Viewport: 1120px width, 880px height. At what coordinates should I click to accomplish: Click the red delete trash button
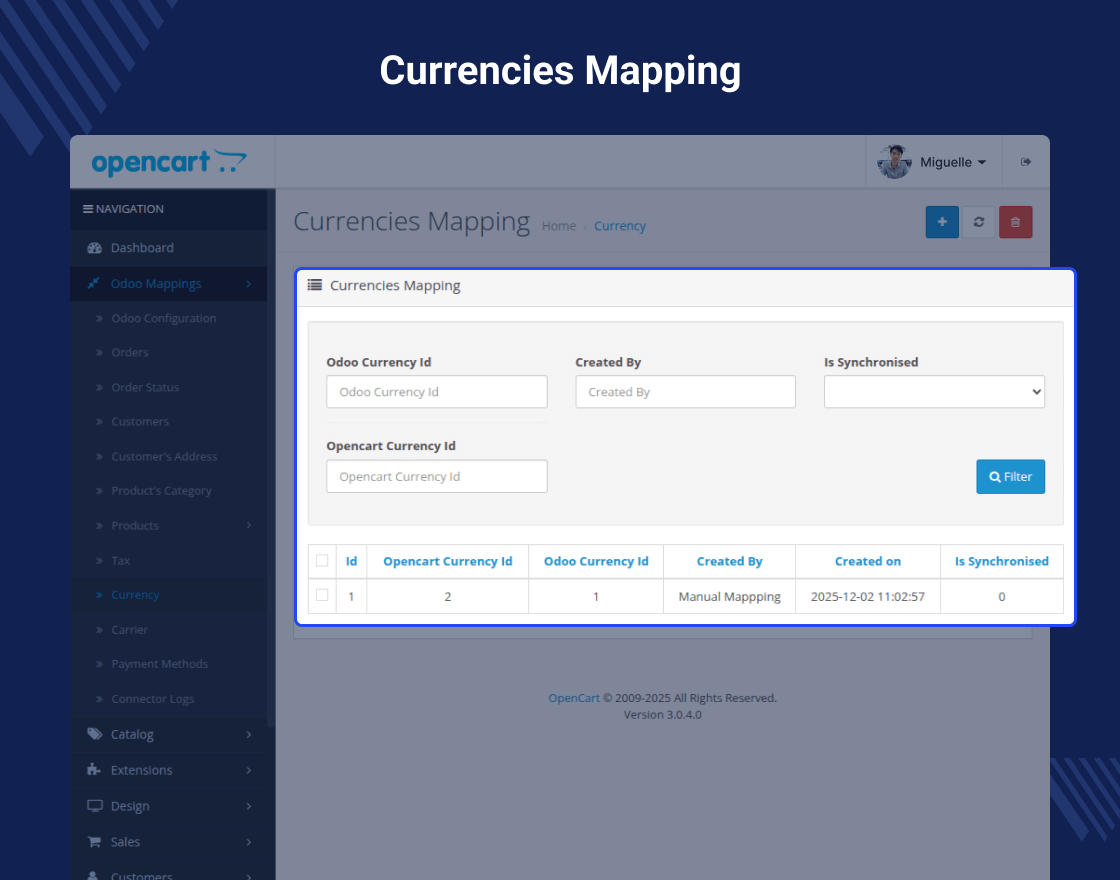click(1015, 221)
